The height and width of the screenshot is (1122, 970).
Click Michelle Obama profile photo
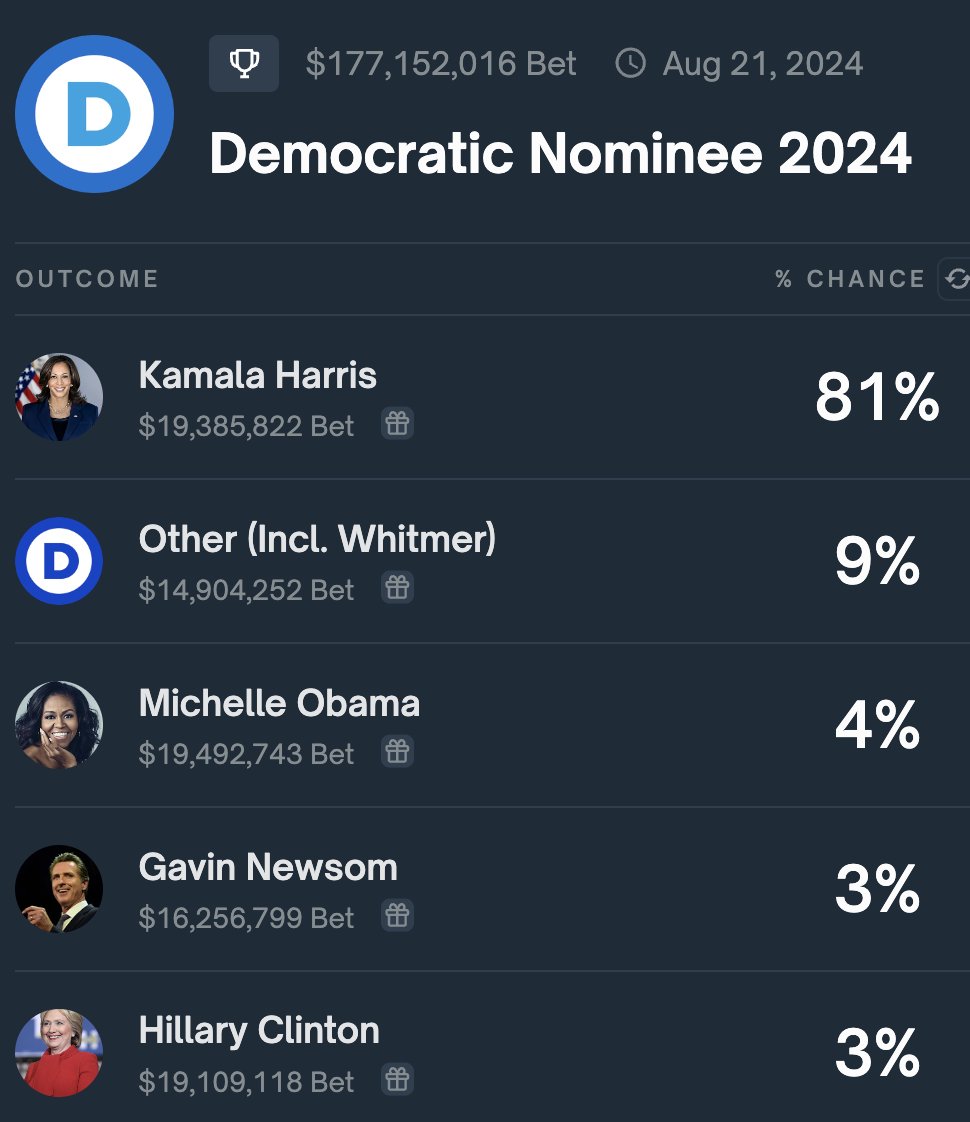pyautogui.click(x=59, y=725)
